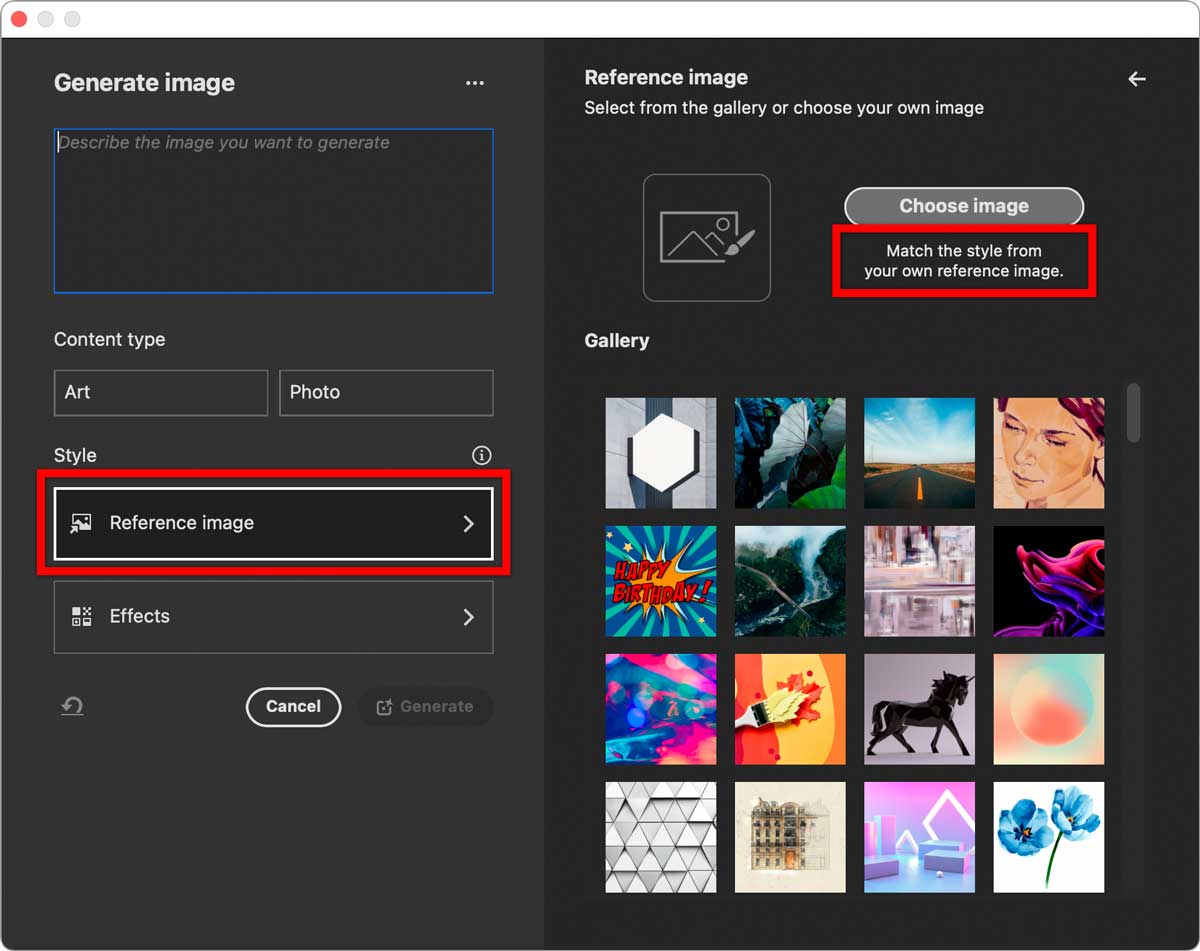Open the more options (…) menu
This screenshot has width=1200, height=951.
[x=475, y=83]
